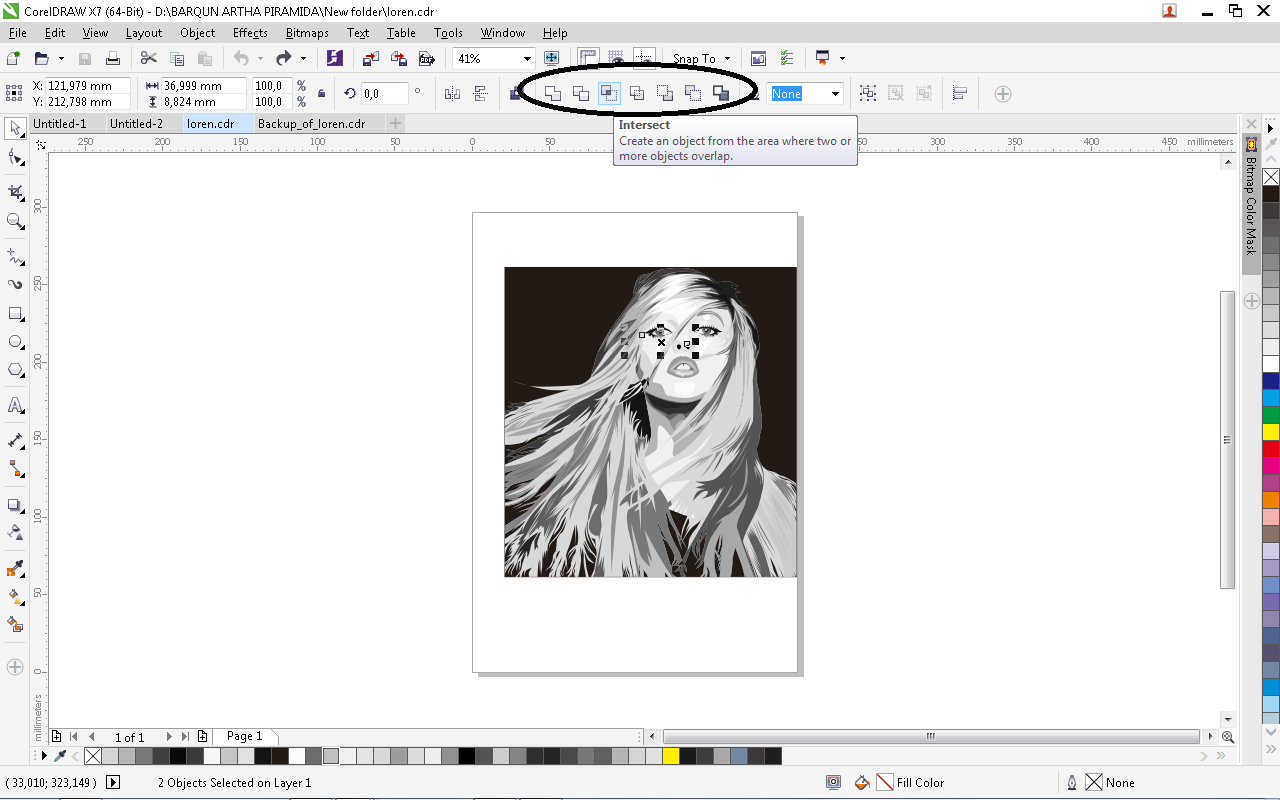Open the zoom level 41% dropdown

[x=527, y=59]
